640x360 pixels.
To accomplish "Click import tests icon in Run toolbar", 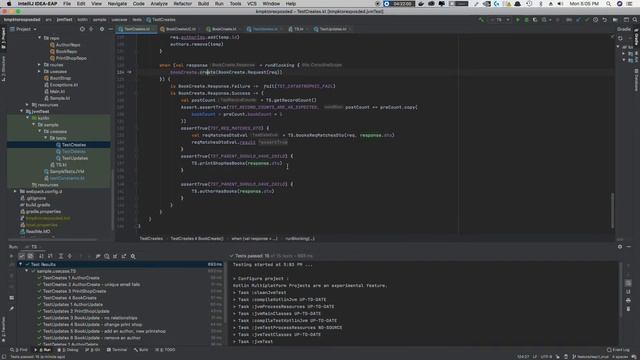I will [115, 256].
